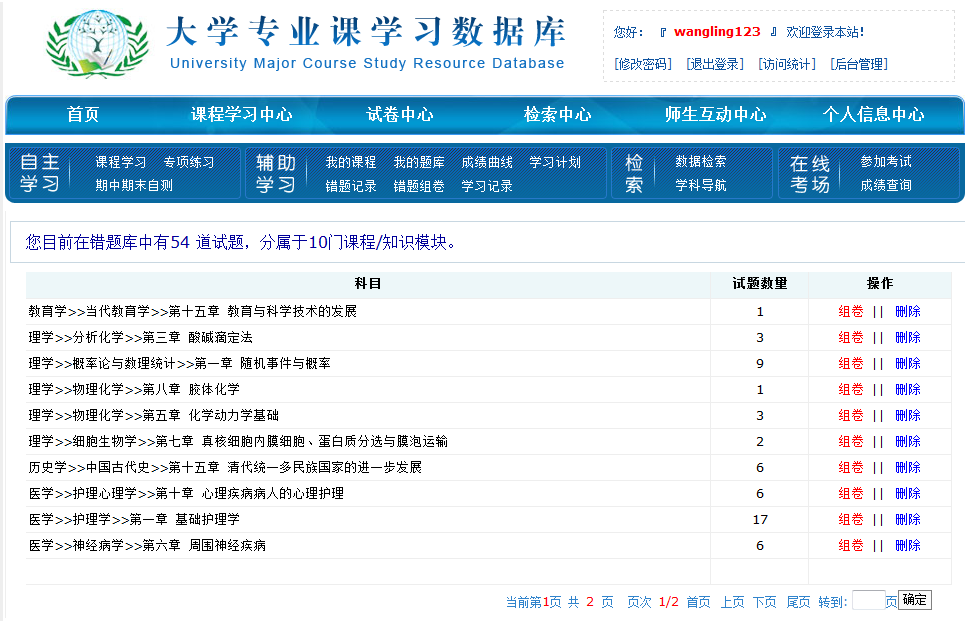This screenshot has width=968, height=621.
Task: Click the 操作 column header
Action: [880, 283]
